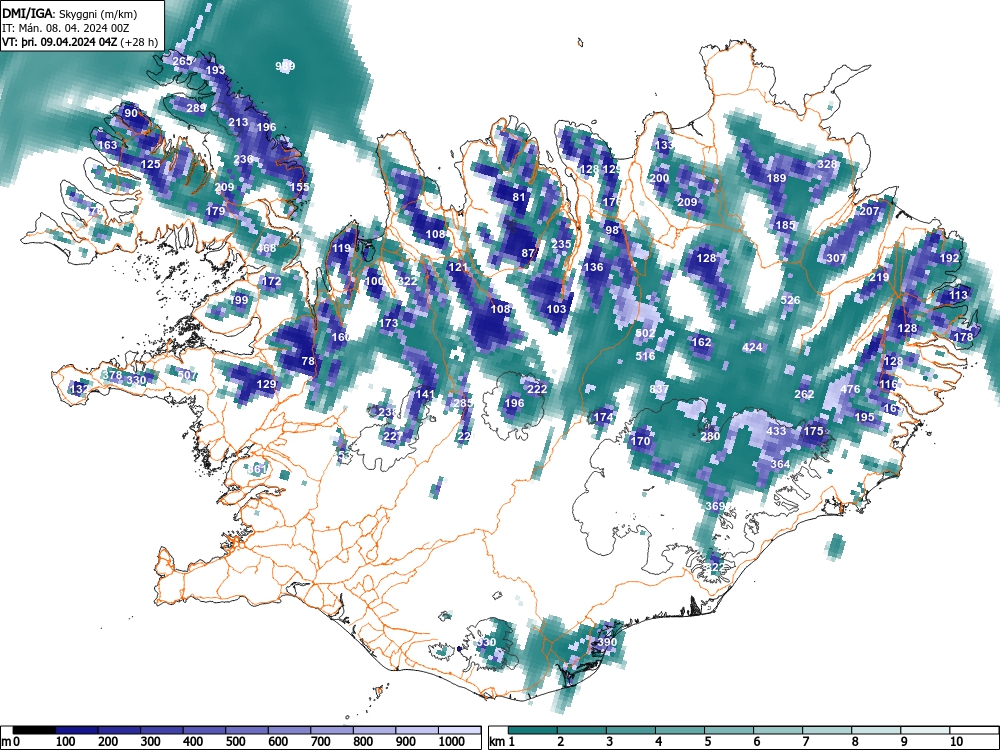Click the visibility value 213
The image size is (1000, 750).
coord(238,122)
